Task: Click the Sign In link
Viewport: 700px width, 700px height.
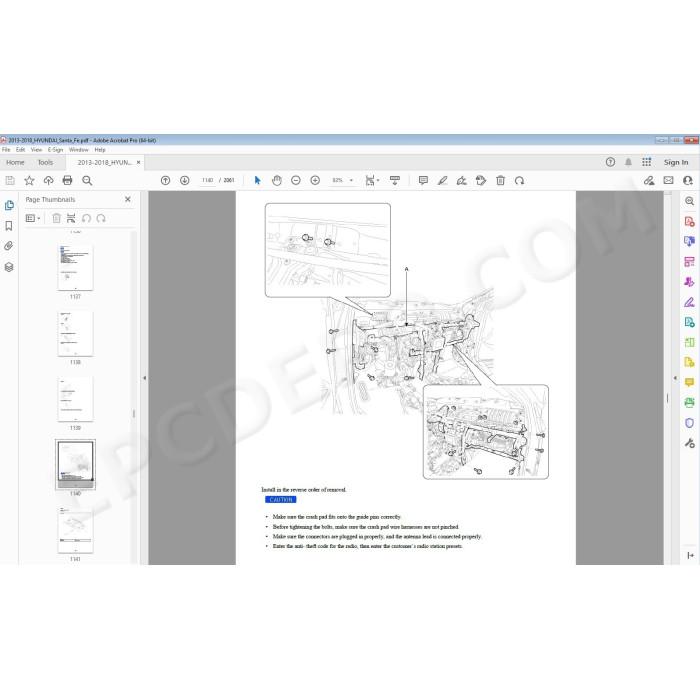Action: [x=675, y=162]
